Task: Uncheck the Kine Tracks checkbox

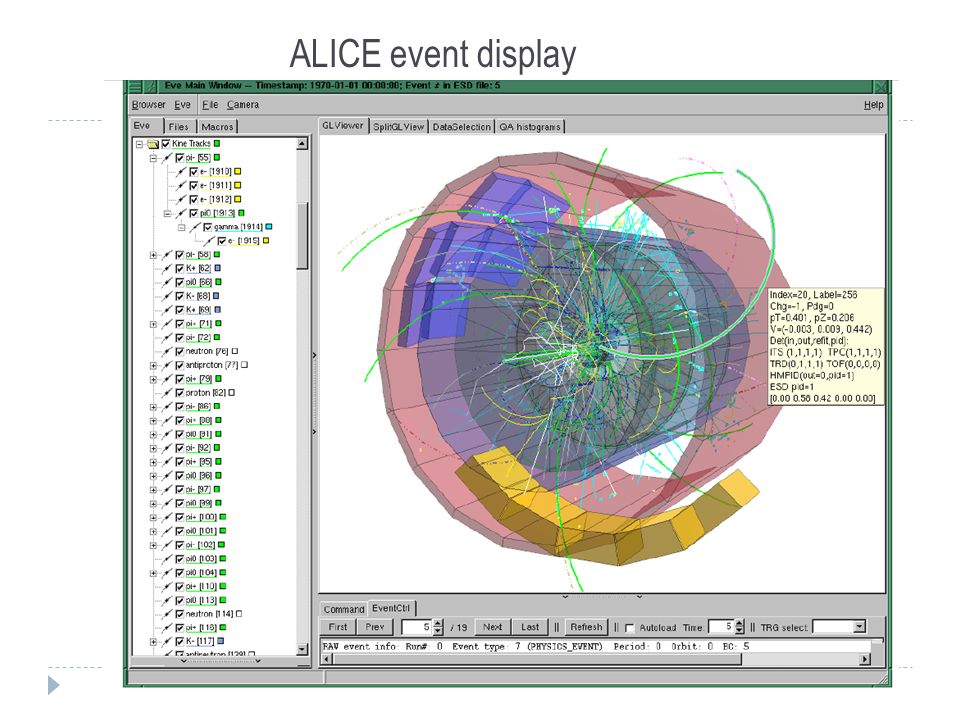Action: coord(165,144)
